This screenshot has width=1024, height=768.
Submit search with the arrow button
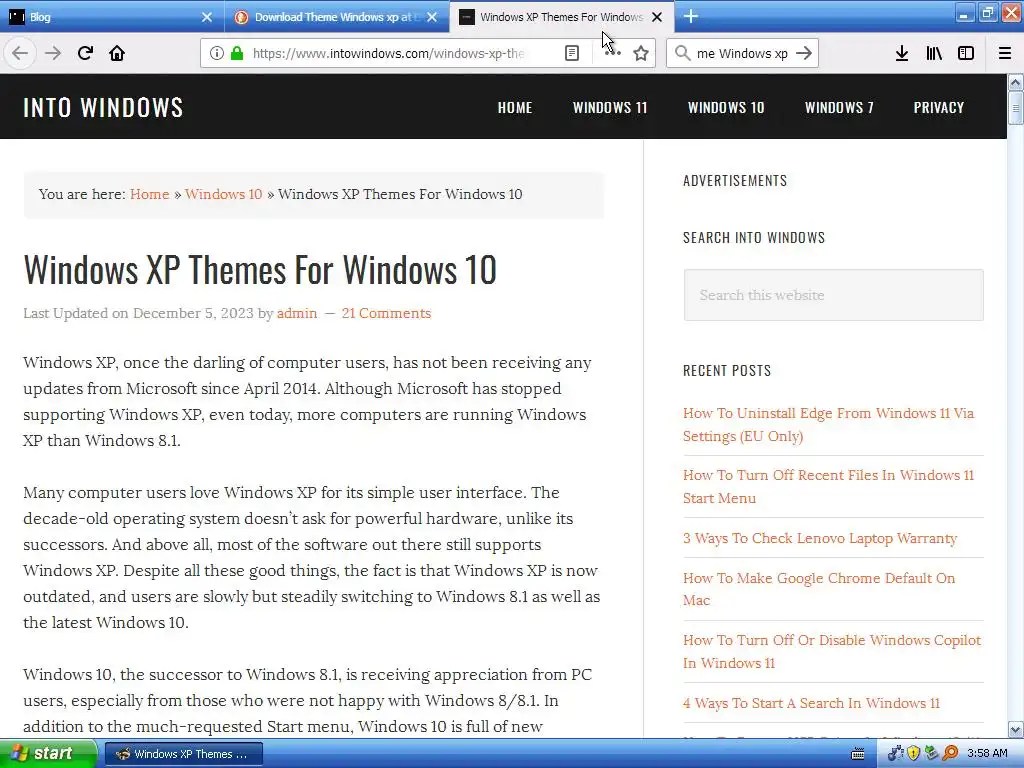point(804,53)
